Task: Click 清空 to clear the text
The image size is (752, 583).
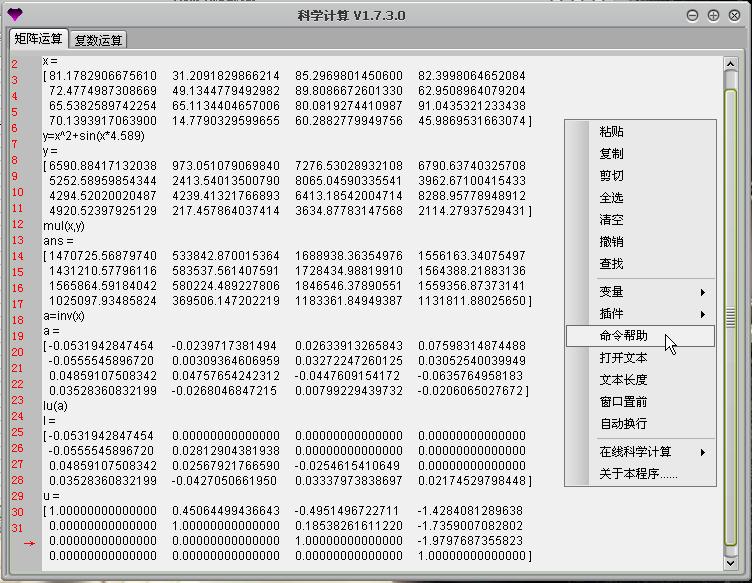Action: point(611,220)
